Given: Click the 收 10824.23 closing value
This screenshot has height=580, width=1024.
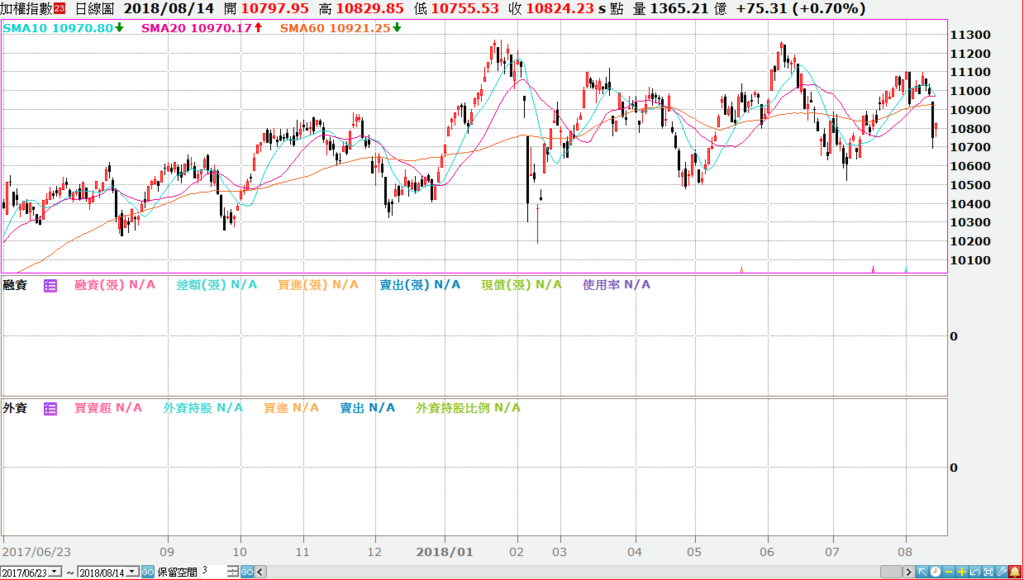Looking at the screenshot, I should pos(551,8).
